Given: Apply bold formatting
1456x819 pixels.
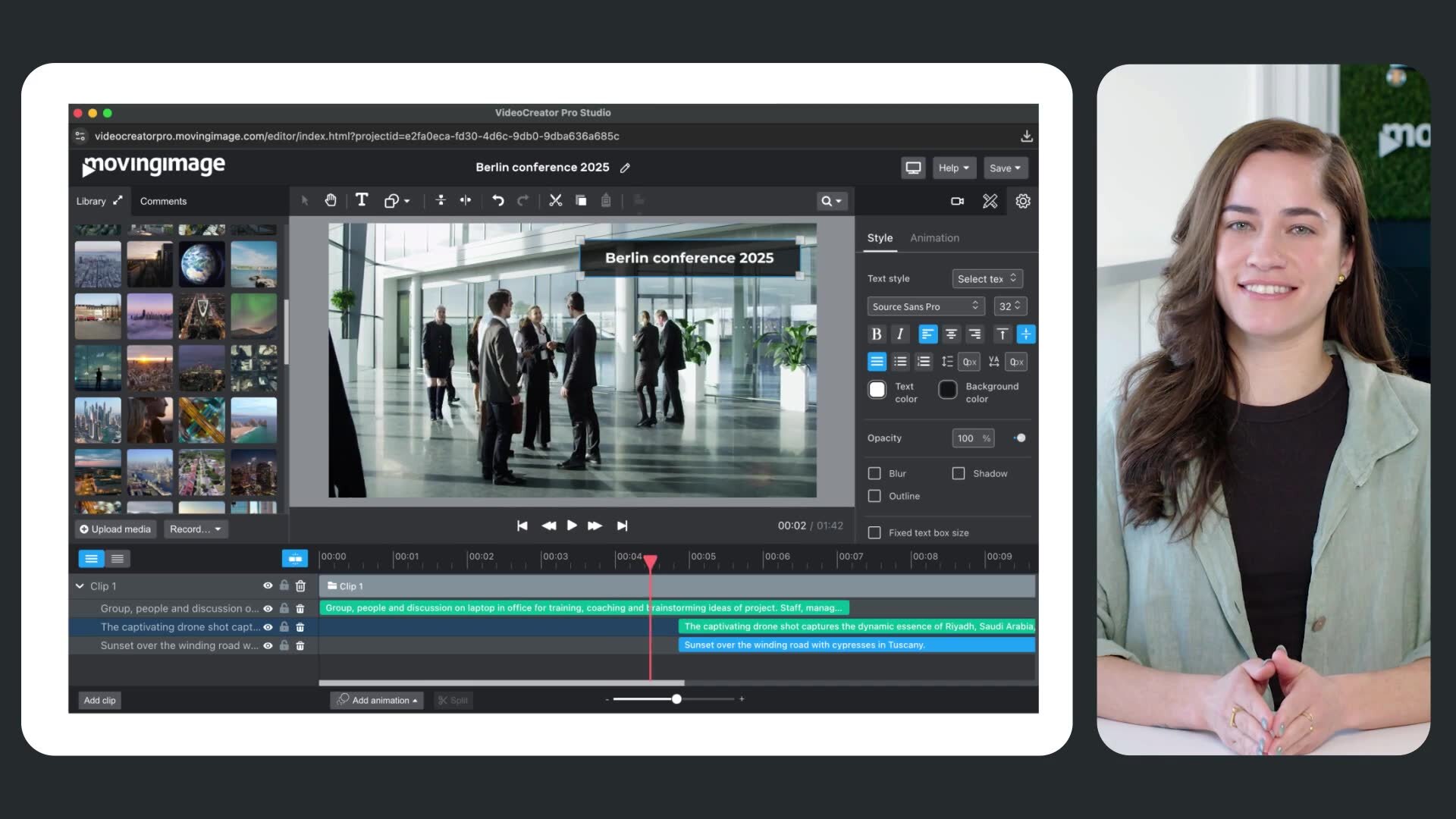Looking at the screenshot, I should pyautogui.click(x=877, y=334).
